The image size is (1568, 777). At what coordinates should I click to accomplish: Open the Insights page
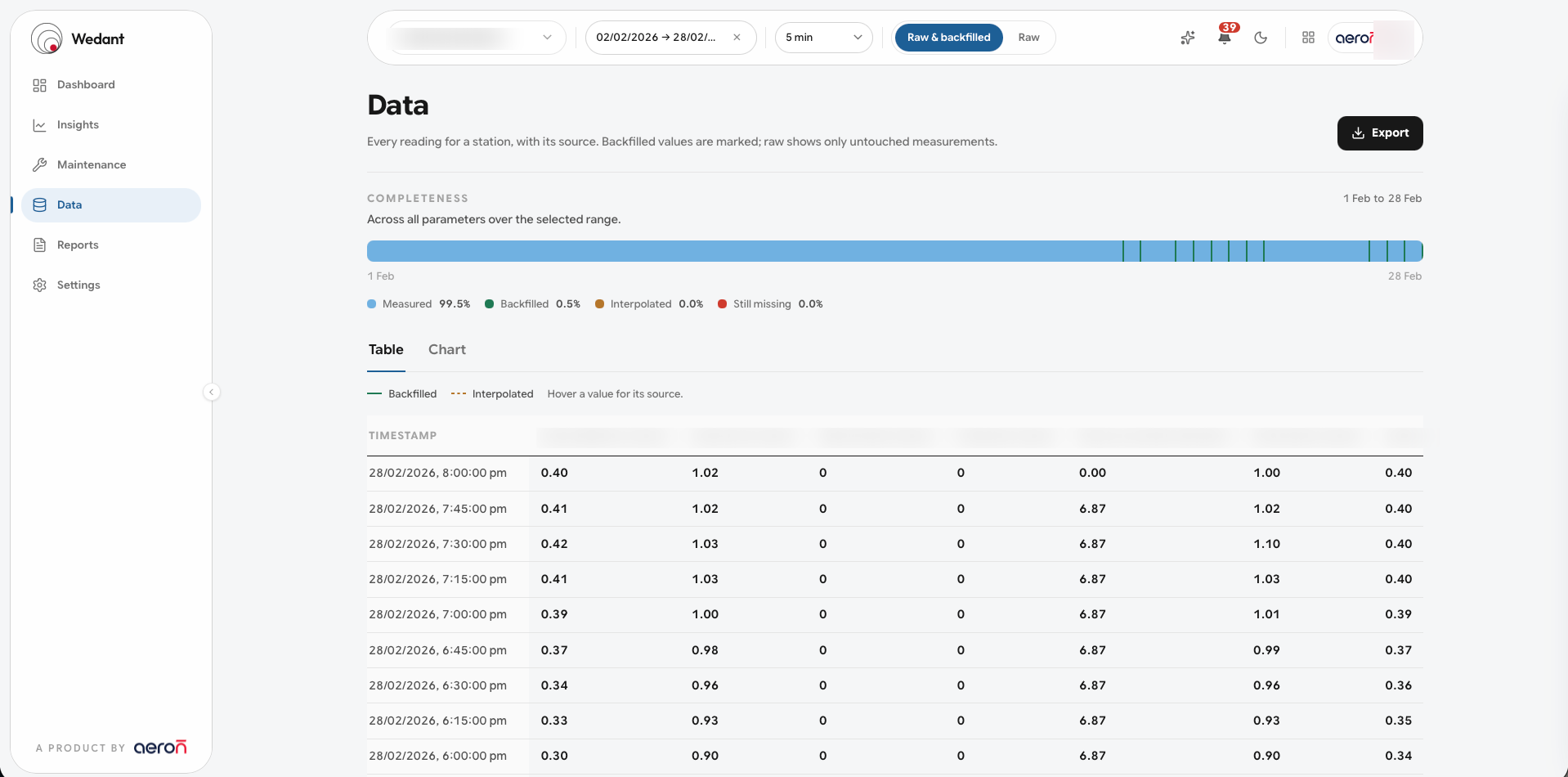[110, 125]
